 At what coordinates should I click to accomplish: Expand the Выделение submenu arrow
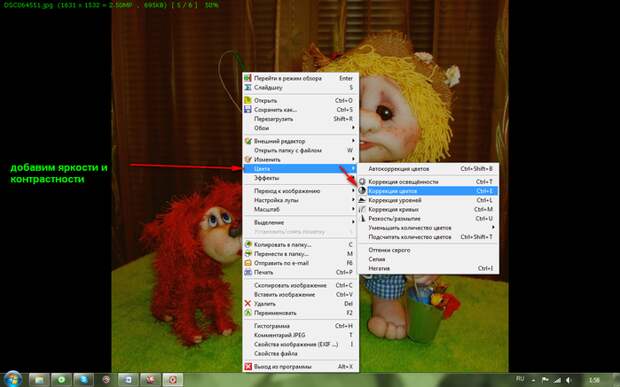353,222
